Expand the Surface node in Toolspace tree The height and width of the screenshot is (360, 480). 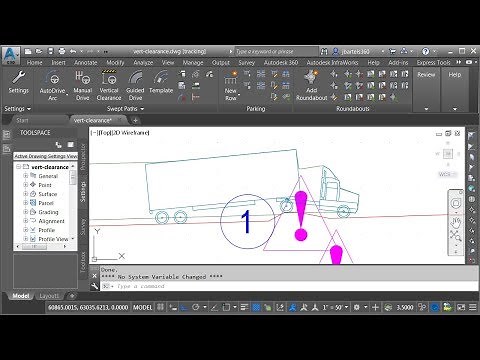click(x=26, y=194)
